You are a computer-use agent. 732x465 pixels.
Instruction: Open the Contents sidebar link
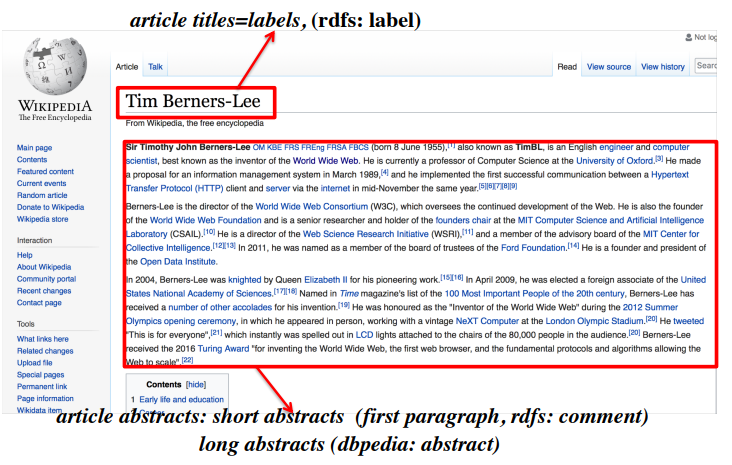32,160
